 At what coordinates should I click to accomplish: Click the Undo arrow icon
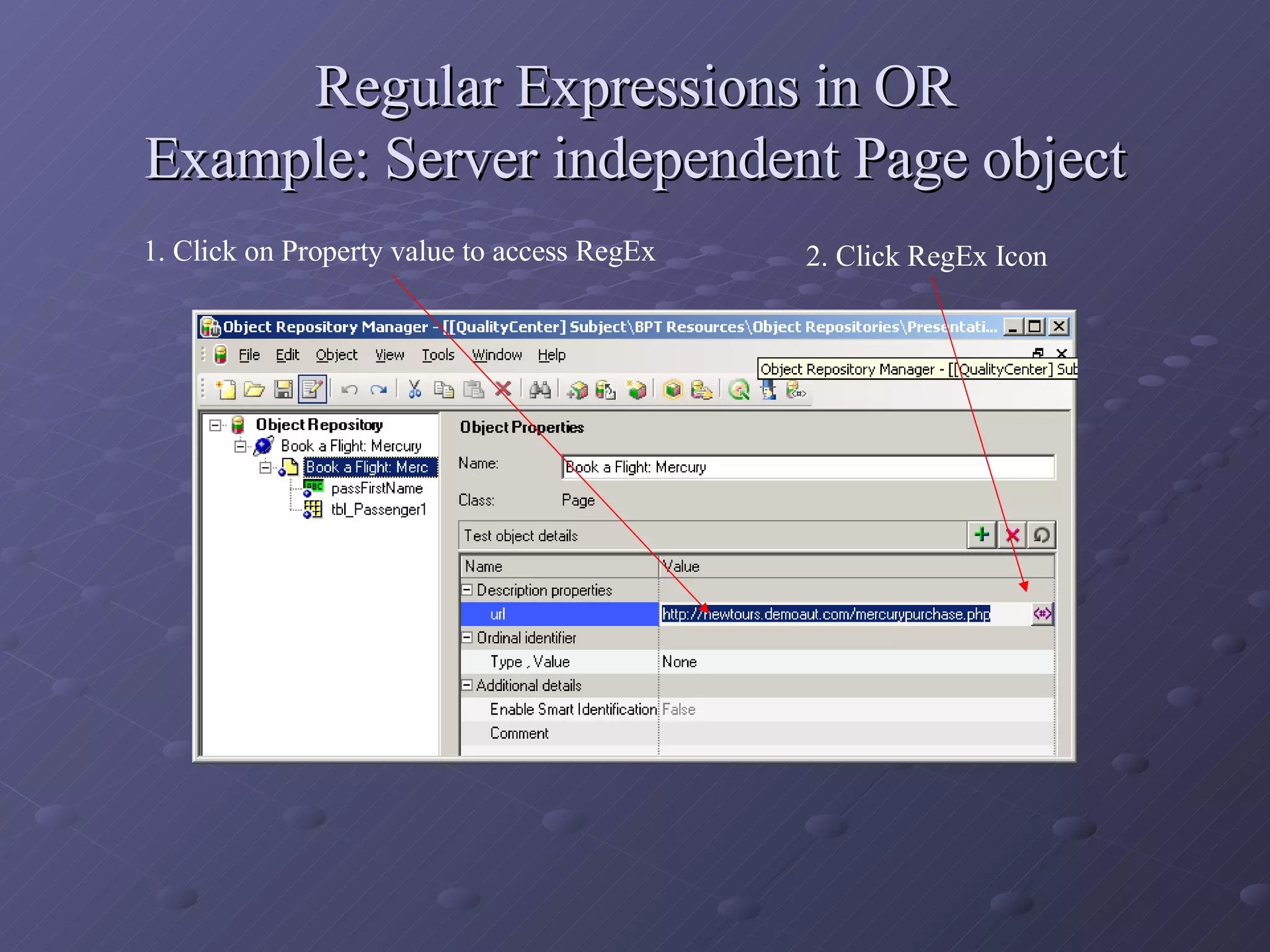tap(349, 390)
